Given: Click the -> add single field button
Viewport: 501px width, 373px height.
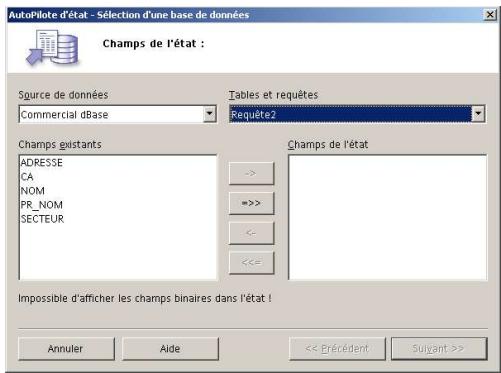Looking at the screenshot, I should coord(251,173).
